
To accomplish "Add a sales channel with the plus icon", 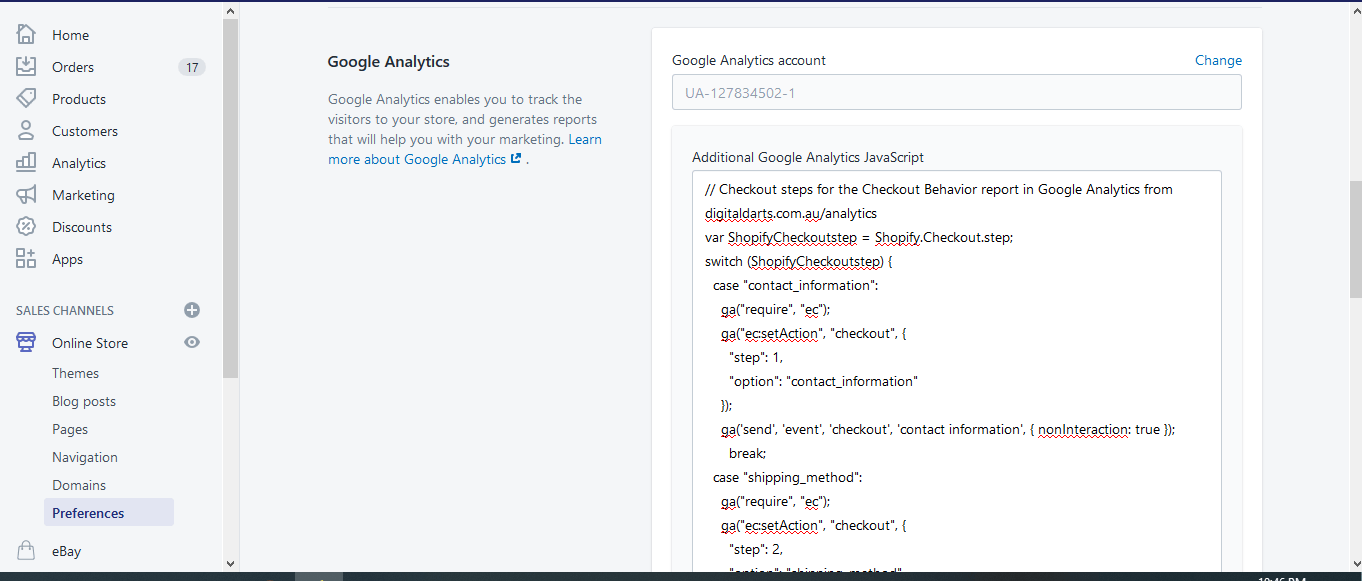I will coord(191,310).
